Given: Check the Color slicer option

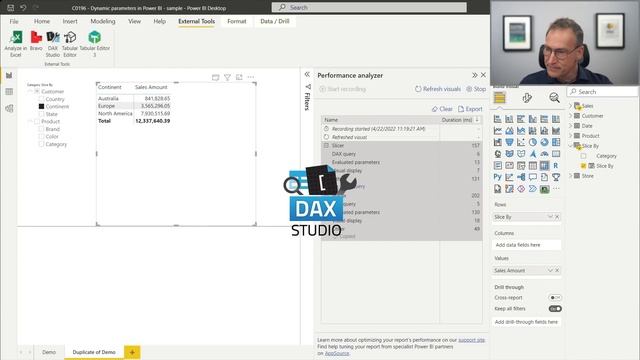Looking at the screenshot, I should point(41,136).
